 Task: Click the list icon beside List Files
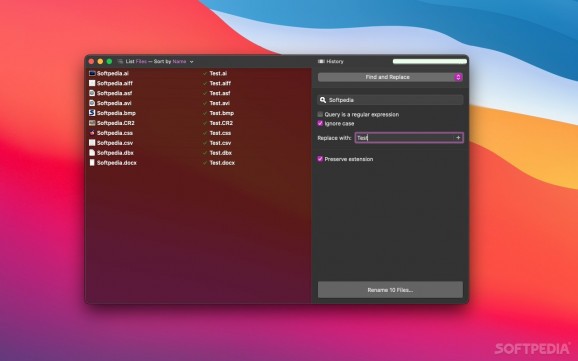(x=120, y=62)
